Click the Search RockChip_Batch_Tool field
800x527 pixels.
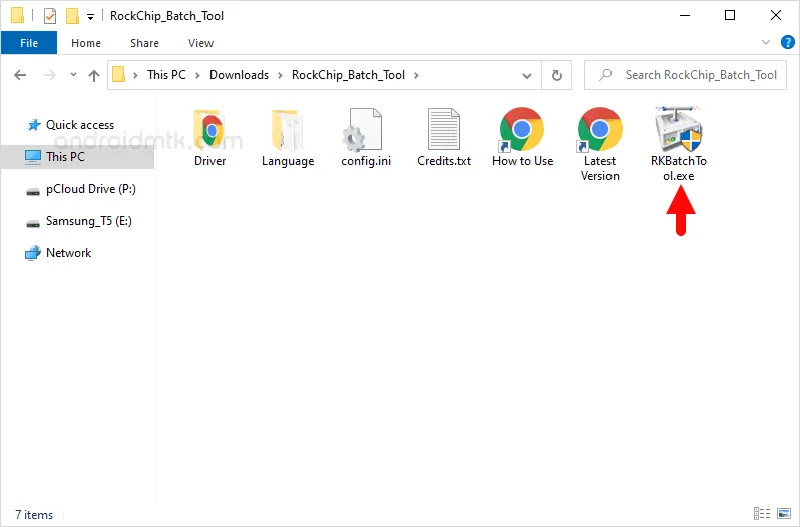(x=685, y=76)
